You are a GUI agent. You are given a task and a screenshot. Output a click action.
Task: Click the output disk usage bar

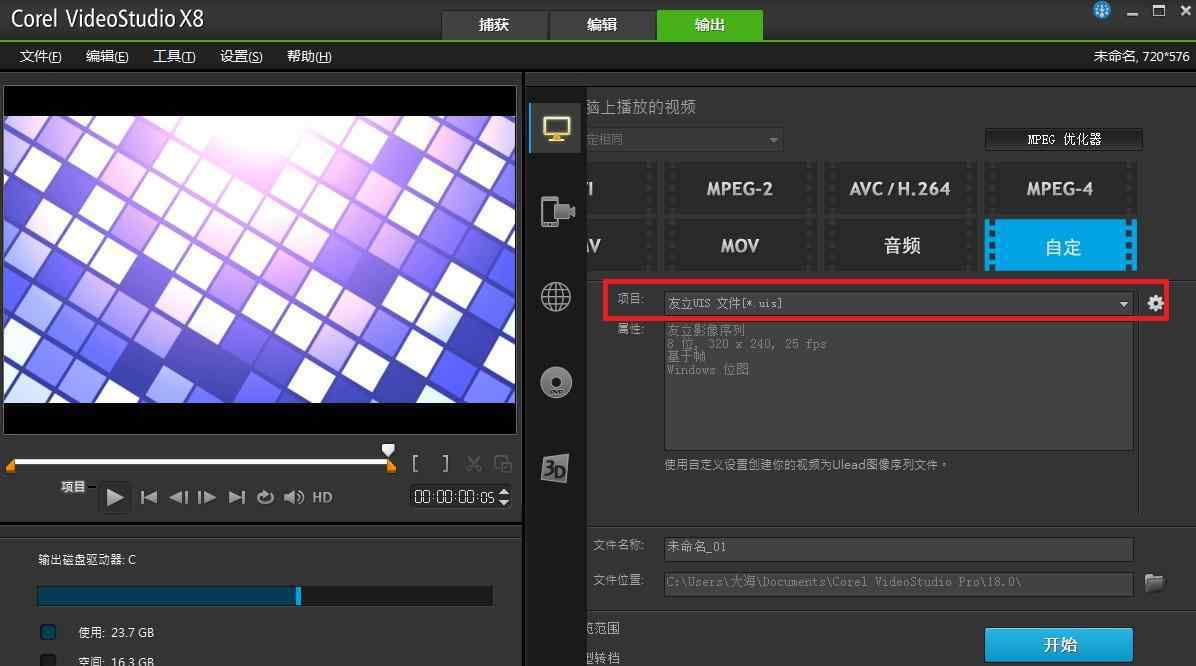coord(265,596)
